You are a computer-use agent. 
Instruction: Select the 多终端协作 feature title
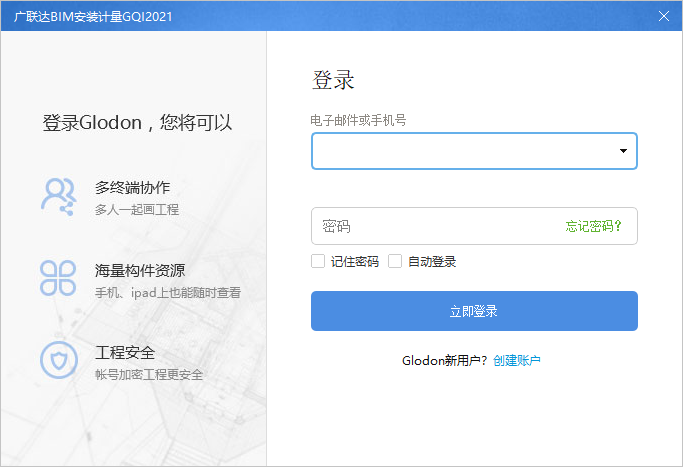132,187
